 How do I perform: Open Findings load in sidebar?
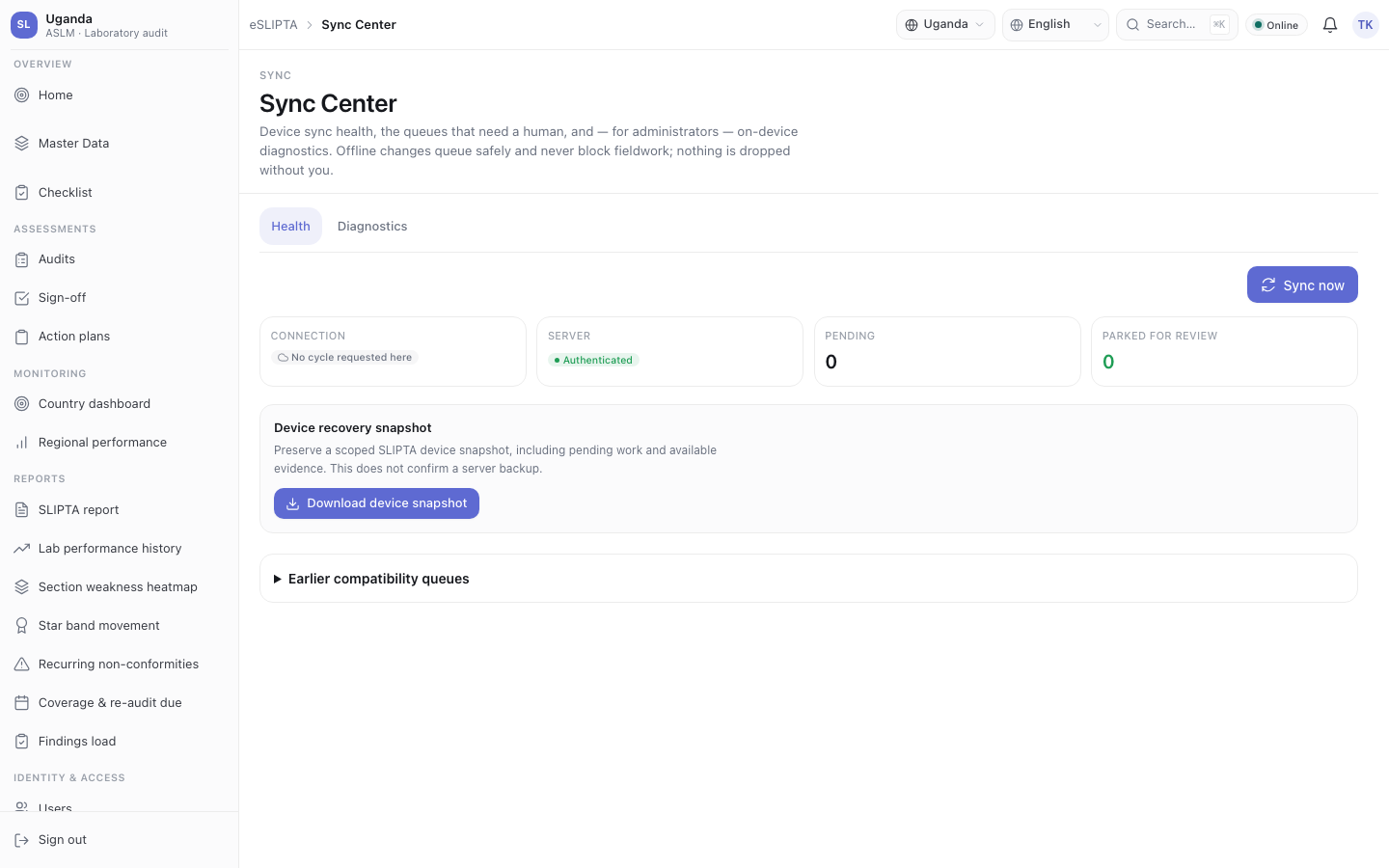tap(119, 741)
